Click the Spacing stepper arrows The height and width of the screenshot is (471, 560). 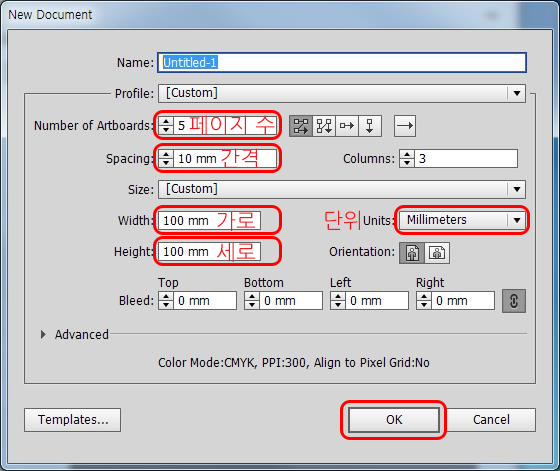point(166,159)
